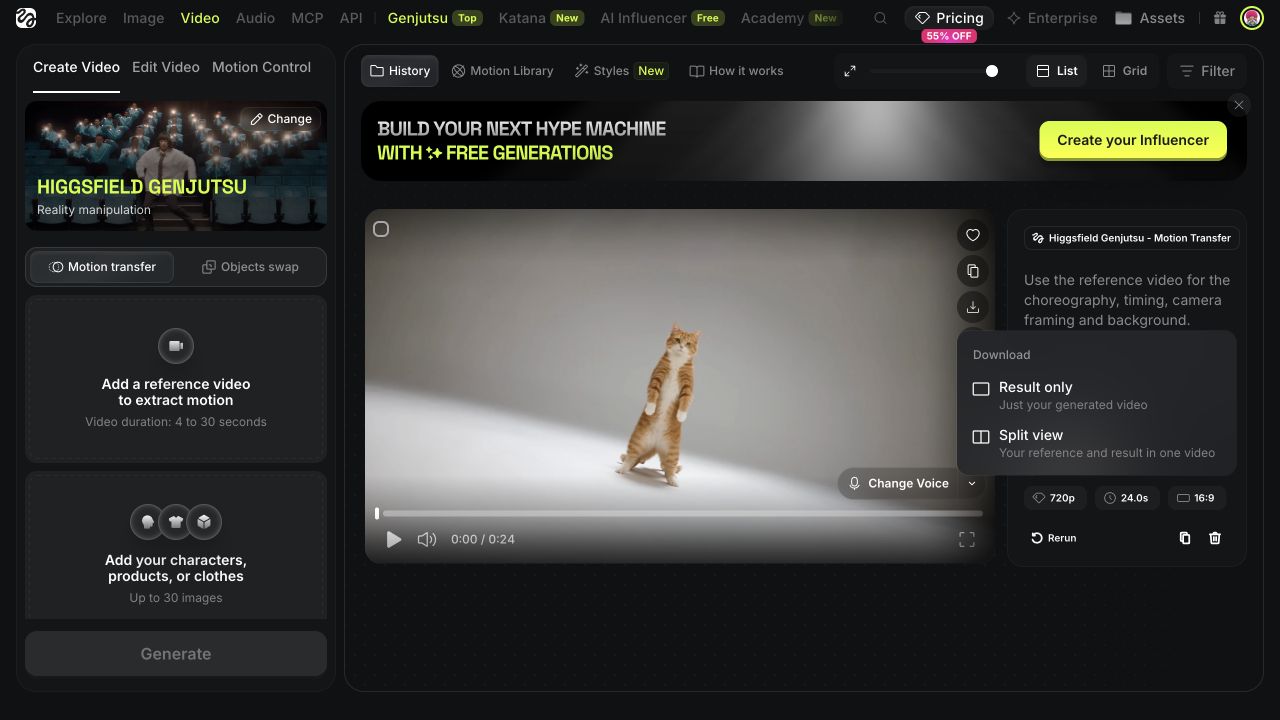Viewport: 1280px width, 720px height.
Task: Expand the Change Voice dropdown arrow
Action: 972,483
